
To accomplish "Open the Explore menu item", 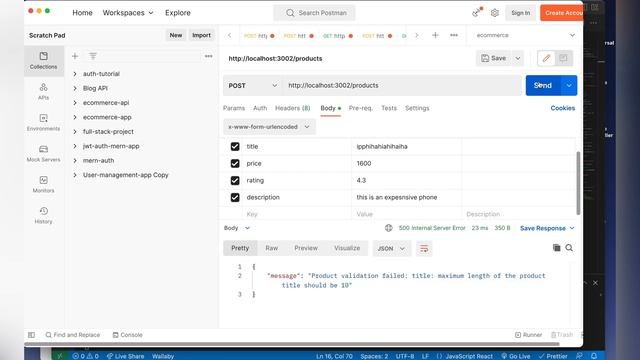I will (x=178, y=13).
